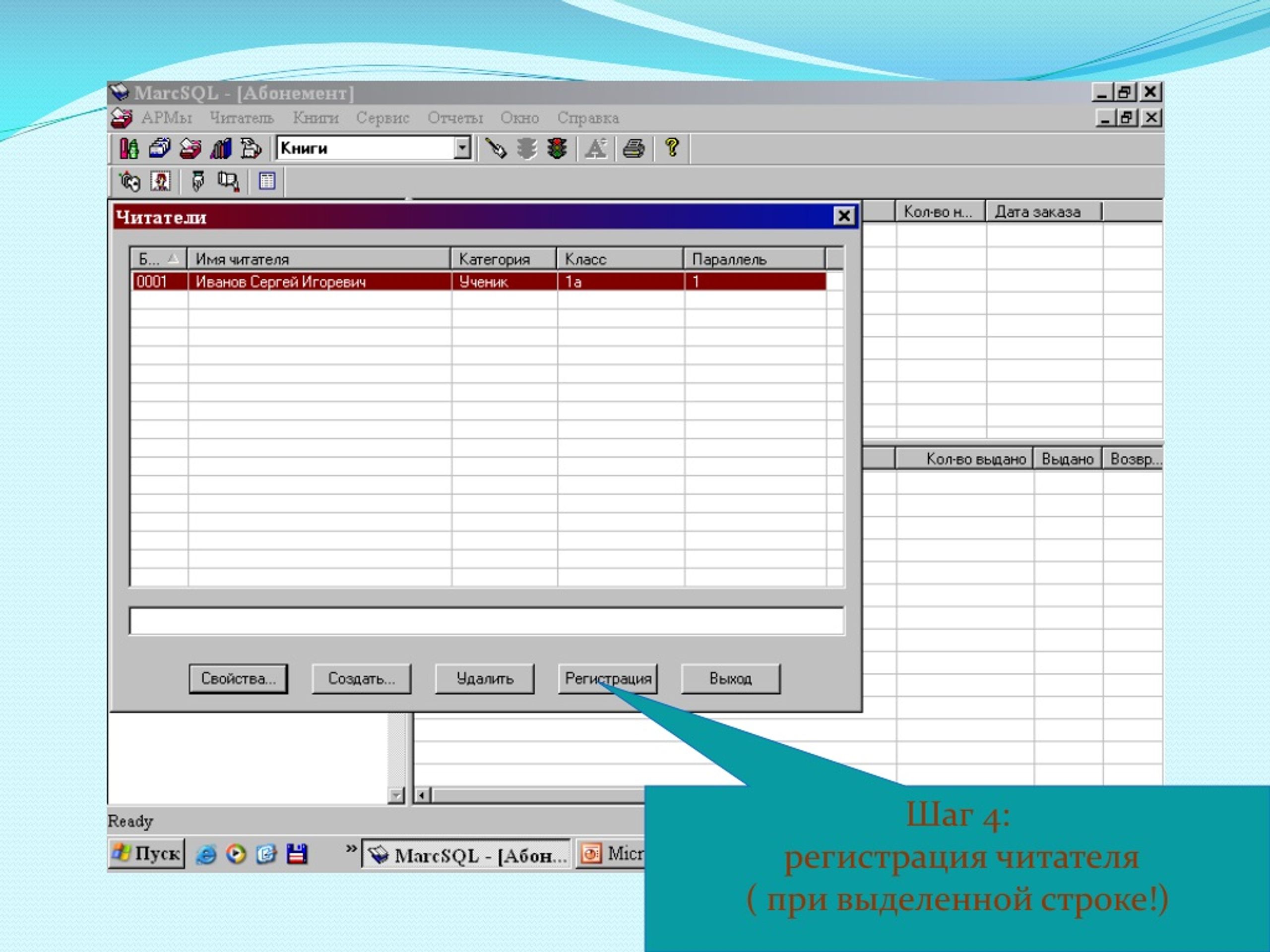Open the АРМы menu
Image resolution: width=1270 pixels, height=952 pixels.
coord(167,118)
